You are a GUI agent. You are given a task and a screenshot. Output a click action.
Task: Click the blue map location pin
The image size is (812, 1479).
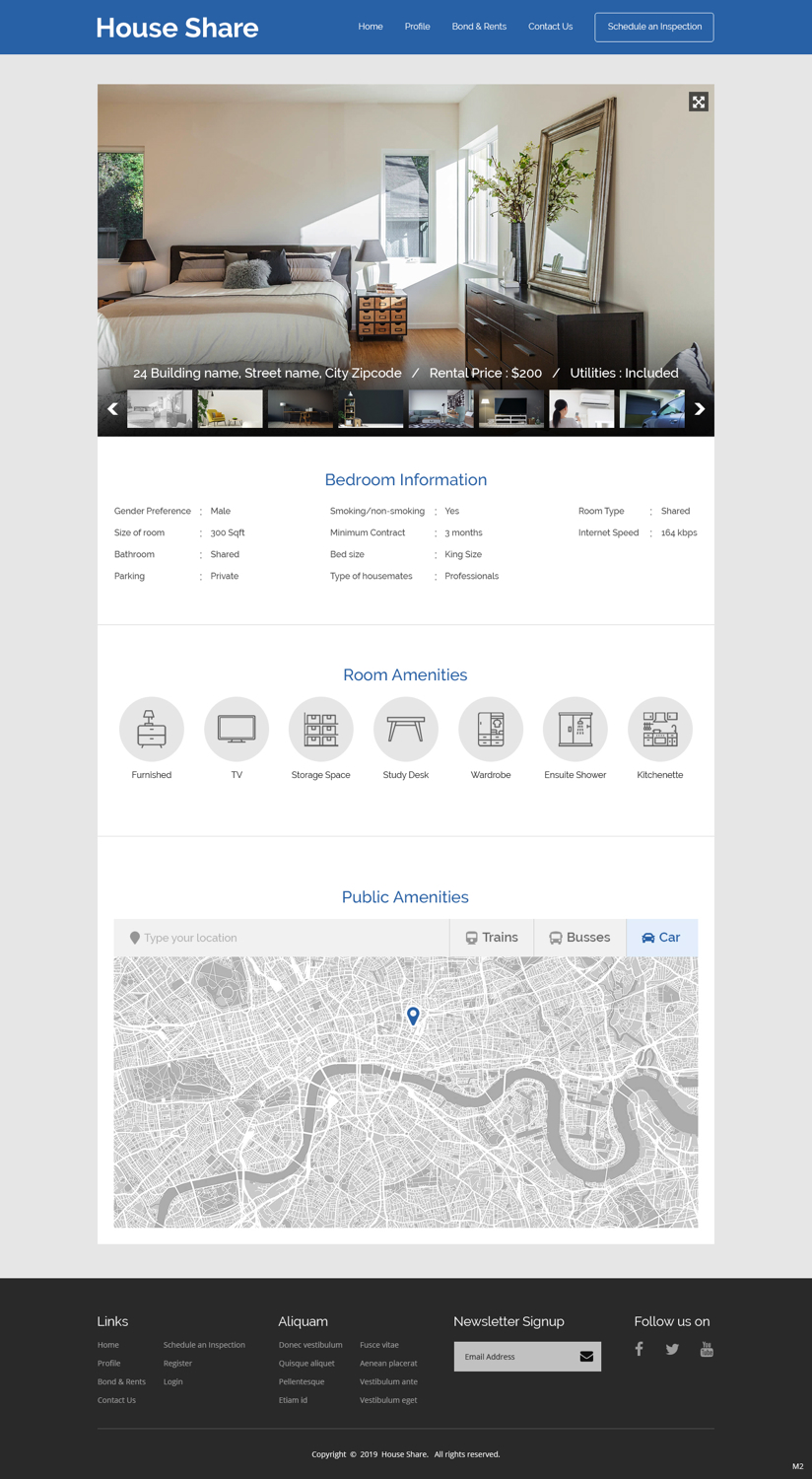pos(413,1015)
